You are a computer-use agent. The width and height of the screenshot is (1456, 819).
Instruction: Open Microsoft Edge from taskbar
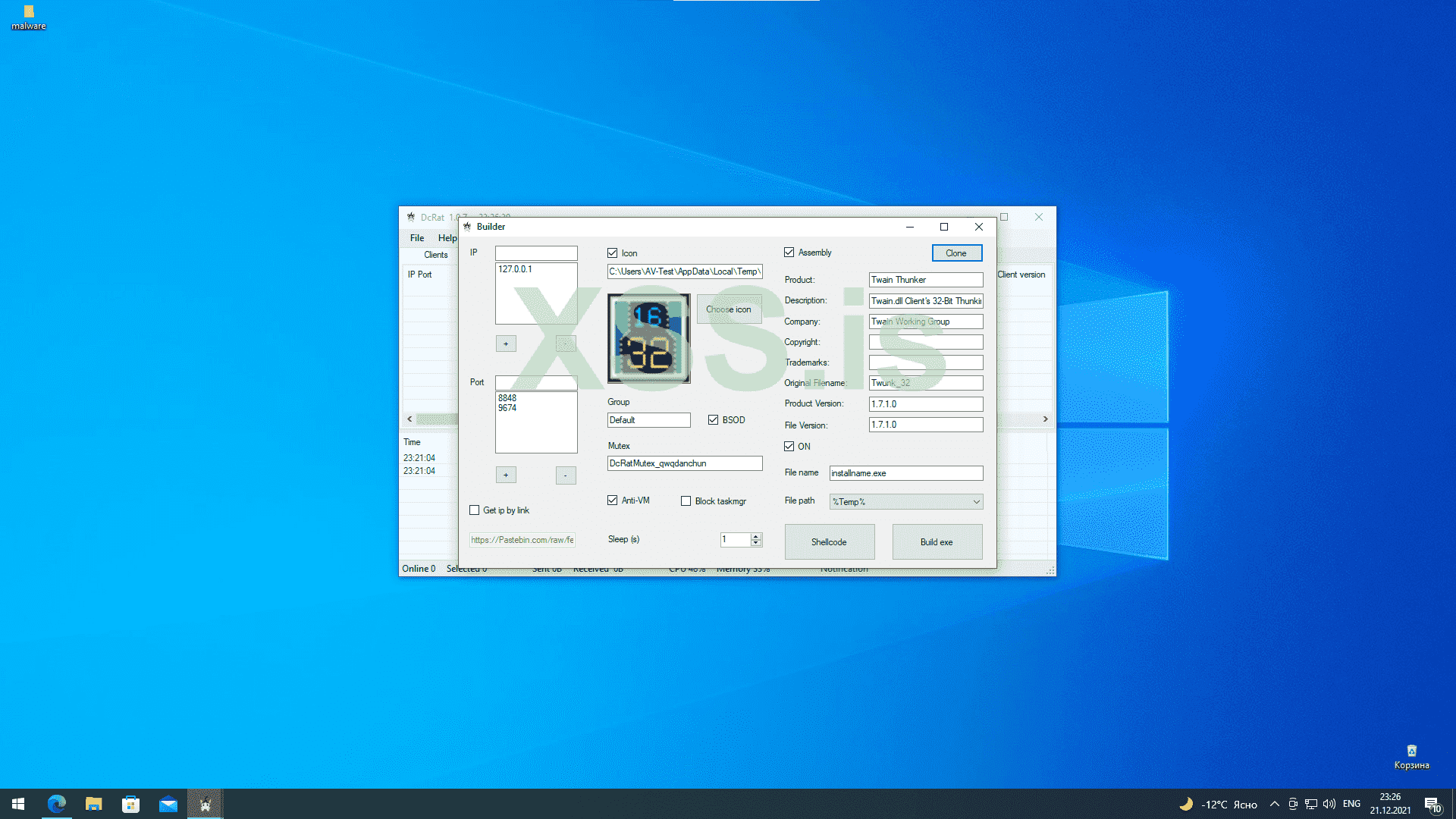coord(57,804)
